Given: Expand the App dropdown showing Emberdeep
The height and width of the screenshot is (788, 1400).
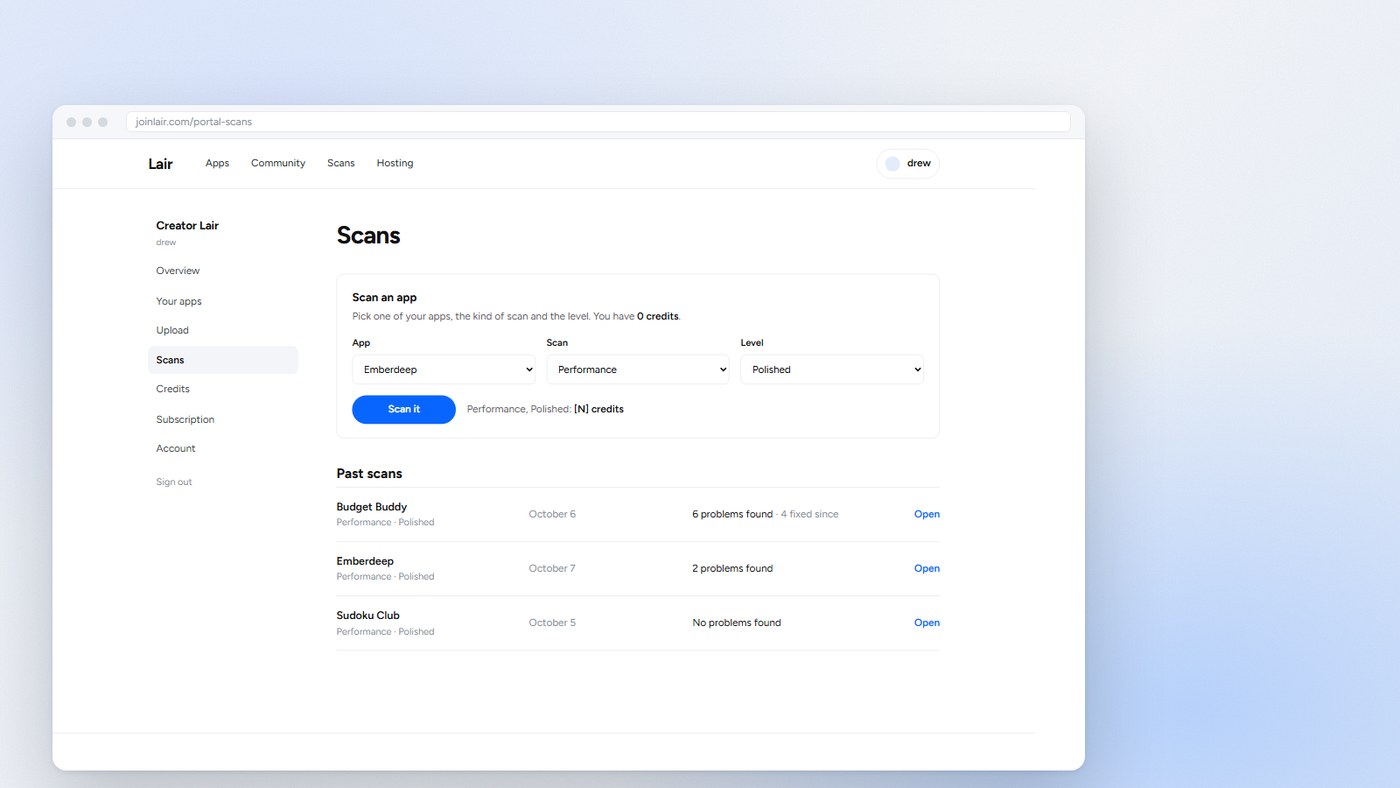Looking at the screenshot, I should [444, 369].
